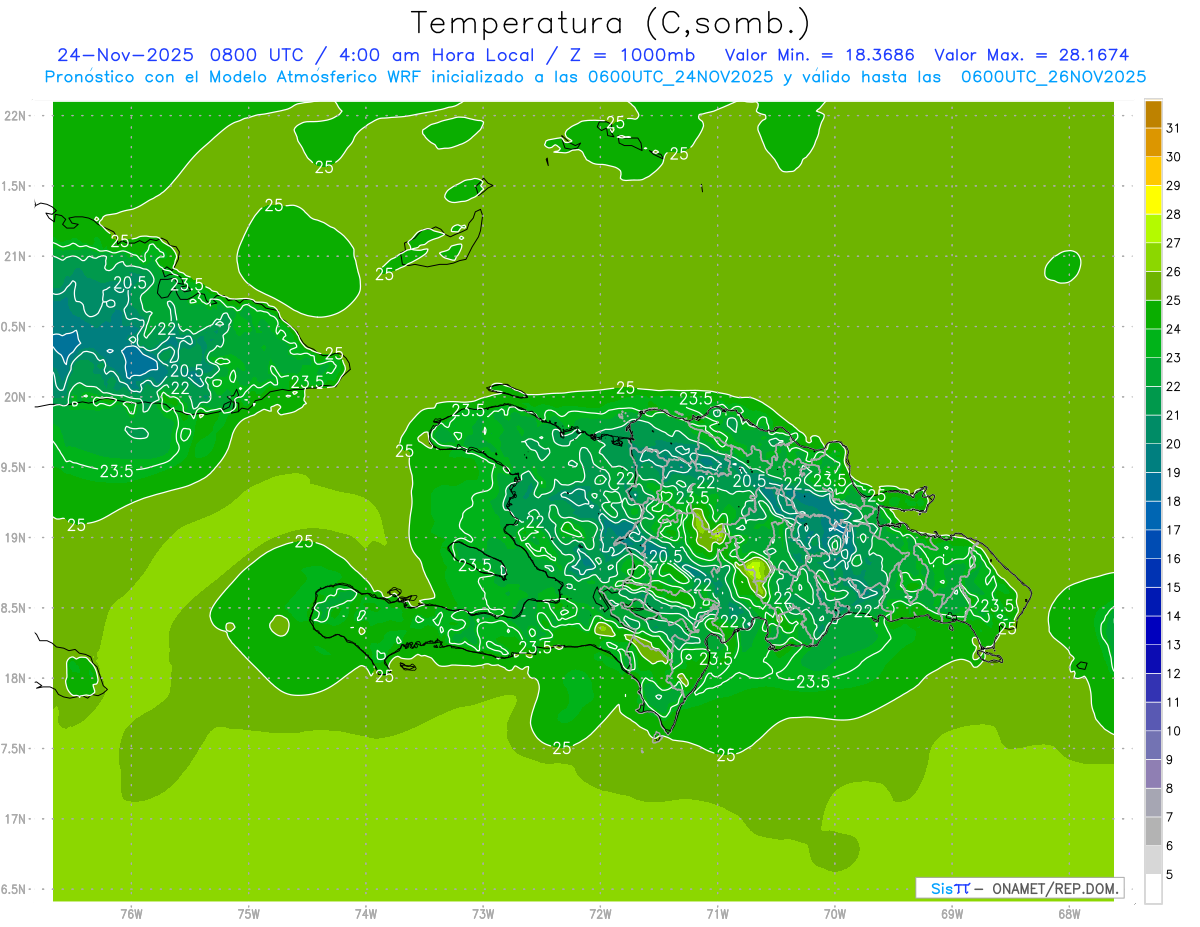Image resolution: width=1200 pixels, height=927 pixels.
Task: Click the "76W" longitude axis label
Action: click(x=131, y=913)
